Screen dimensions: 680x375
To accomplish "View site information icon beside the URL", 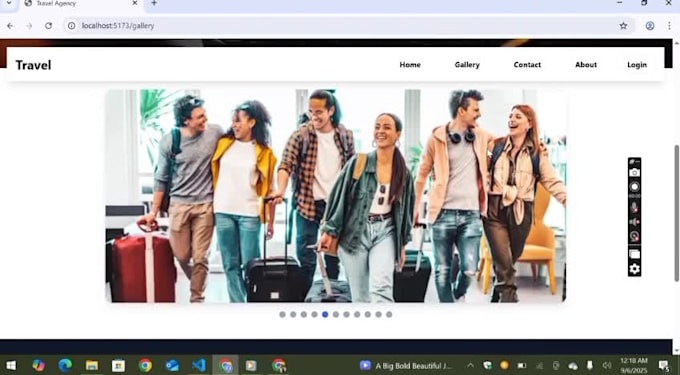I will click(72, 26).
